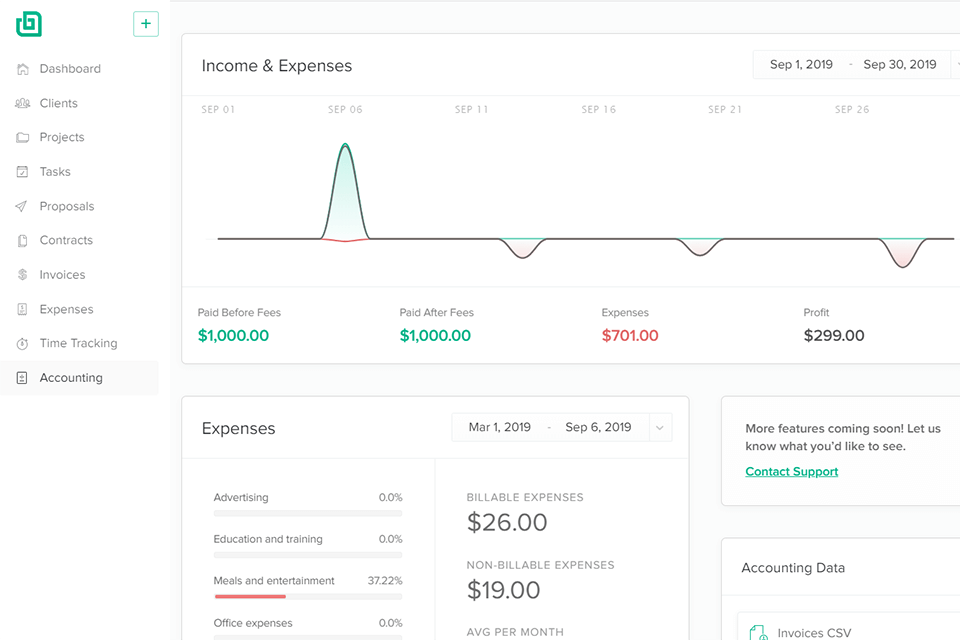The width and height of the screenshot is (960, 640).
Task: Click the Invoices CSV file icon
Action: click(759, 633)
